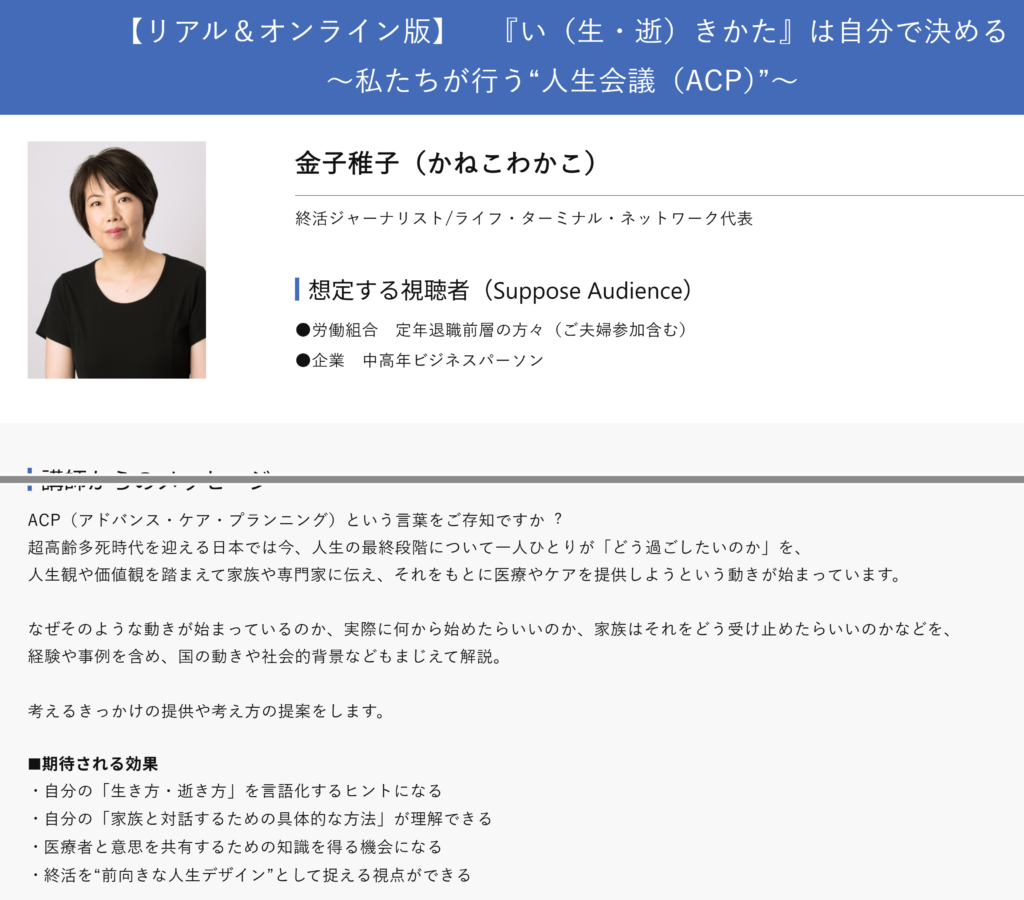Screen dimensions: 1024x900
Task: Click the bullet about 終活を"前向きな人生デザイン"
Action: coord(249,875)
